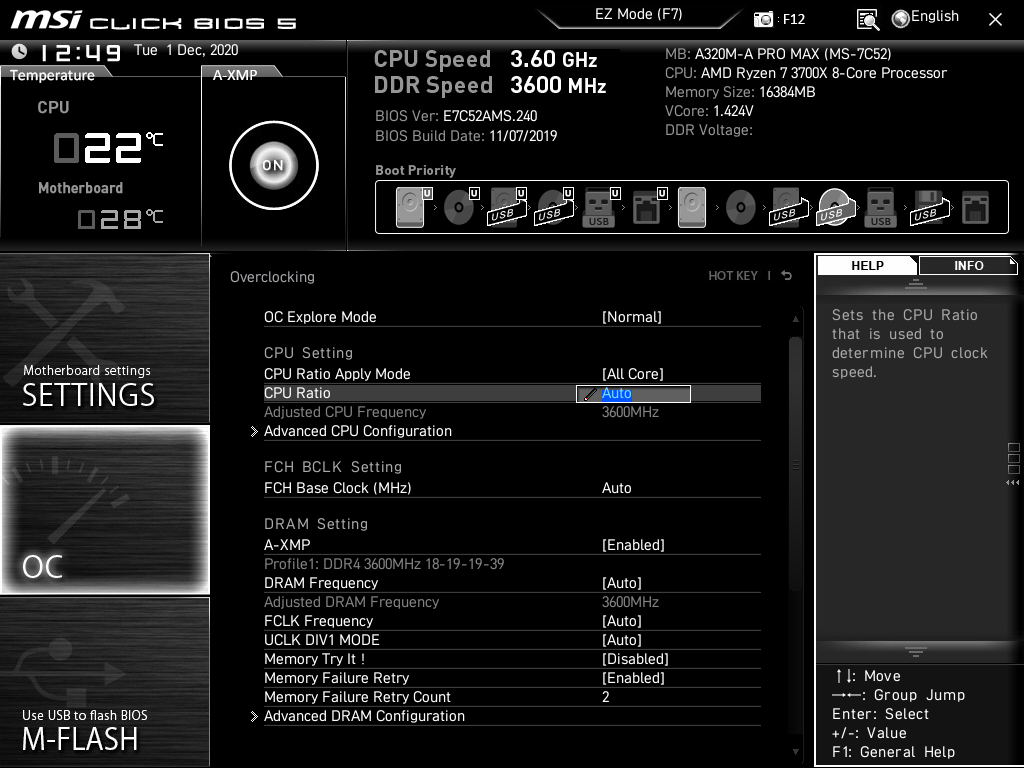Click the back arrow next to HOT KEY

pyautogui.click(x=787, y=276)
